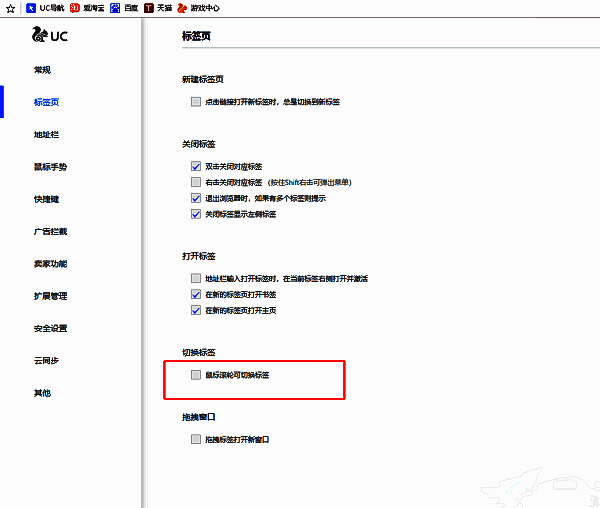This screenshot has width=600, height=508.
Task: Click the 关闭标签 section heading
Action: tap(199, 144)
